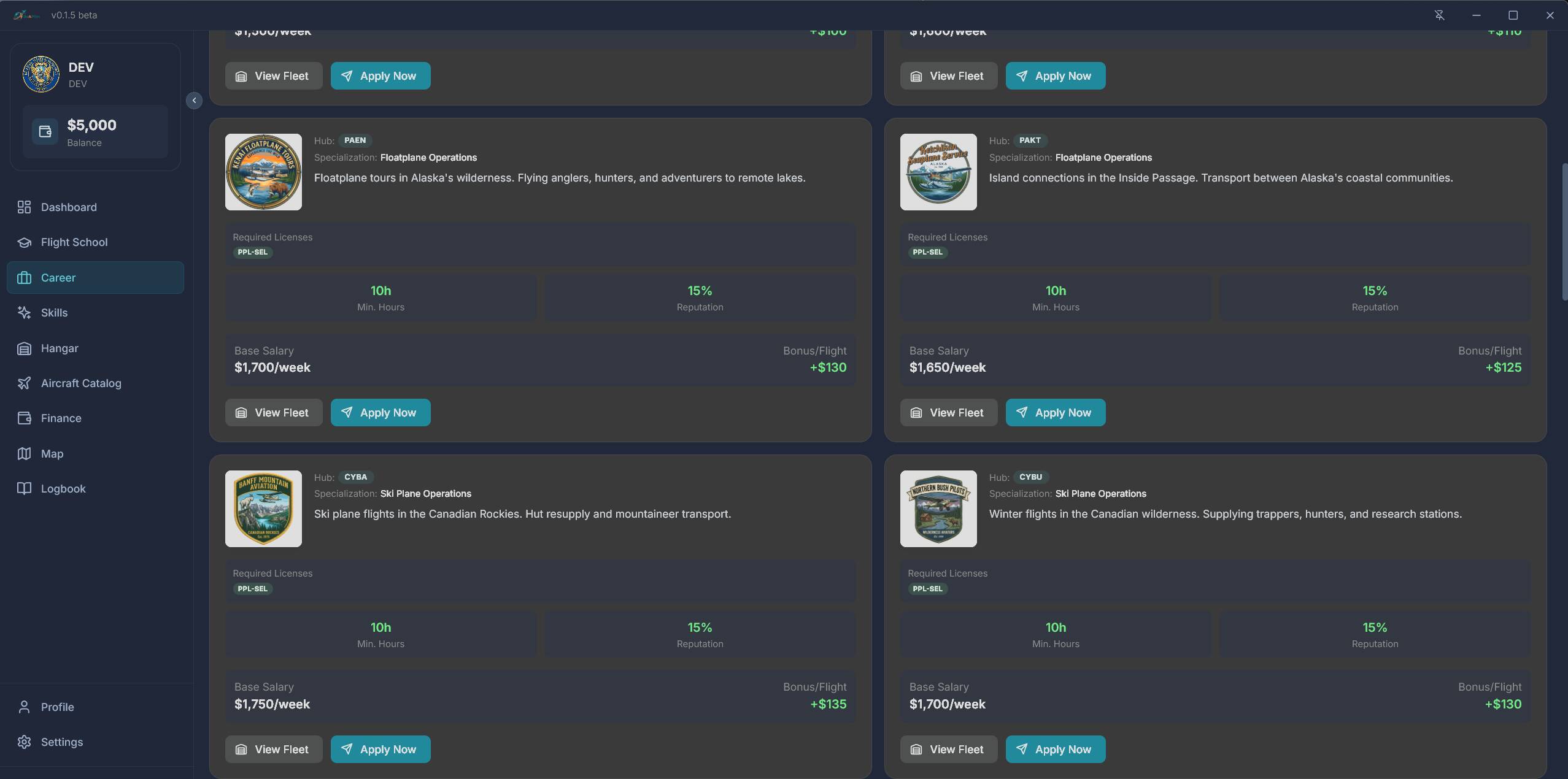Open the Profile page in sidebar
Screen dimensions: 1568x779
click(57, 707)
